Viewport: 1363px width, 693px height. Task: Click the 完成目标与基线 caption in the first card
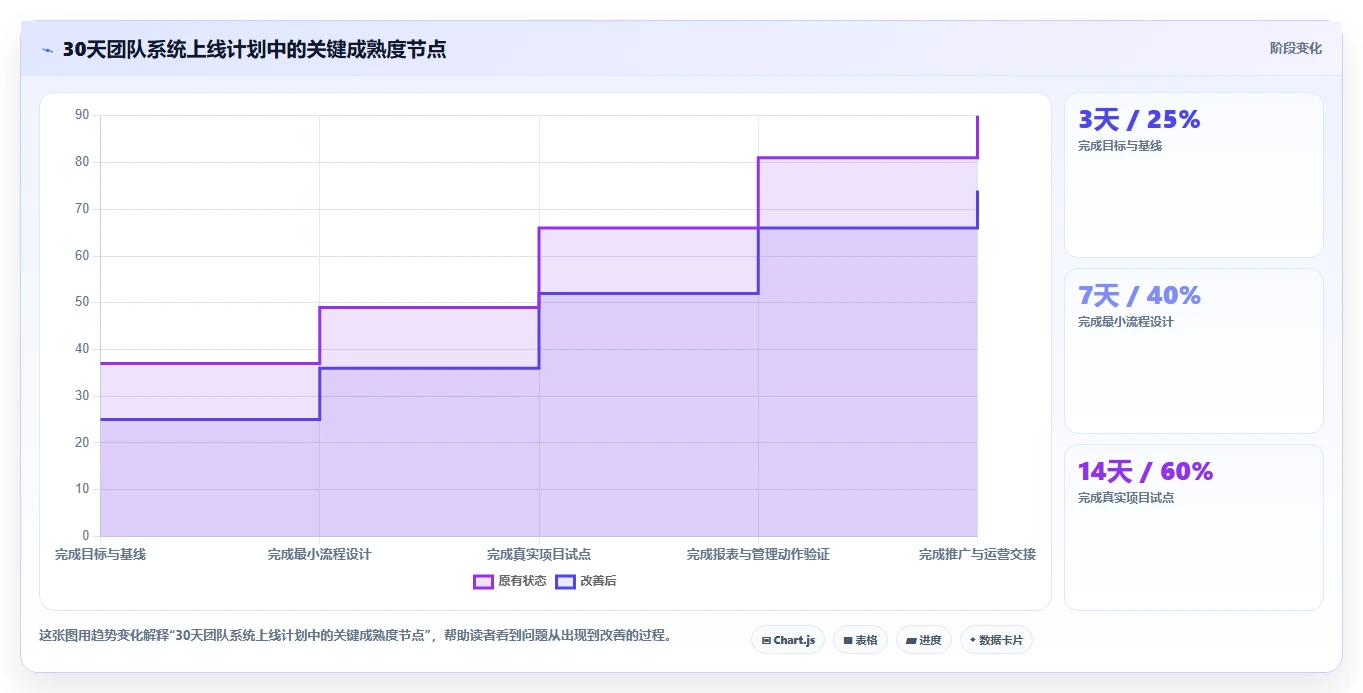[x=1120, y=146]
